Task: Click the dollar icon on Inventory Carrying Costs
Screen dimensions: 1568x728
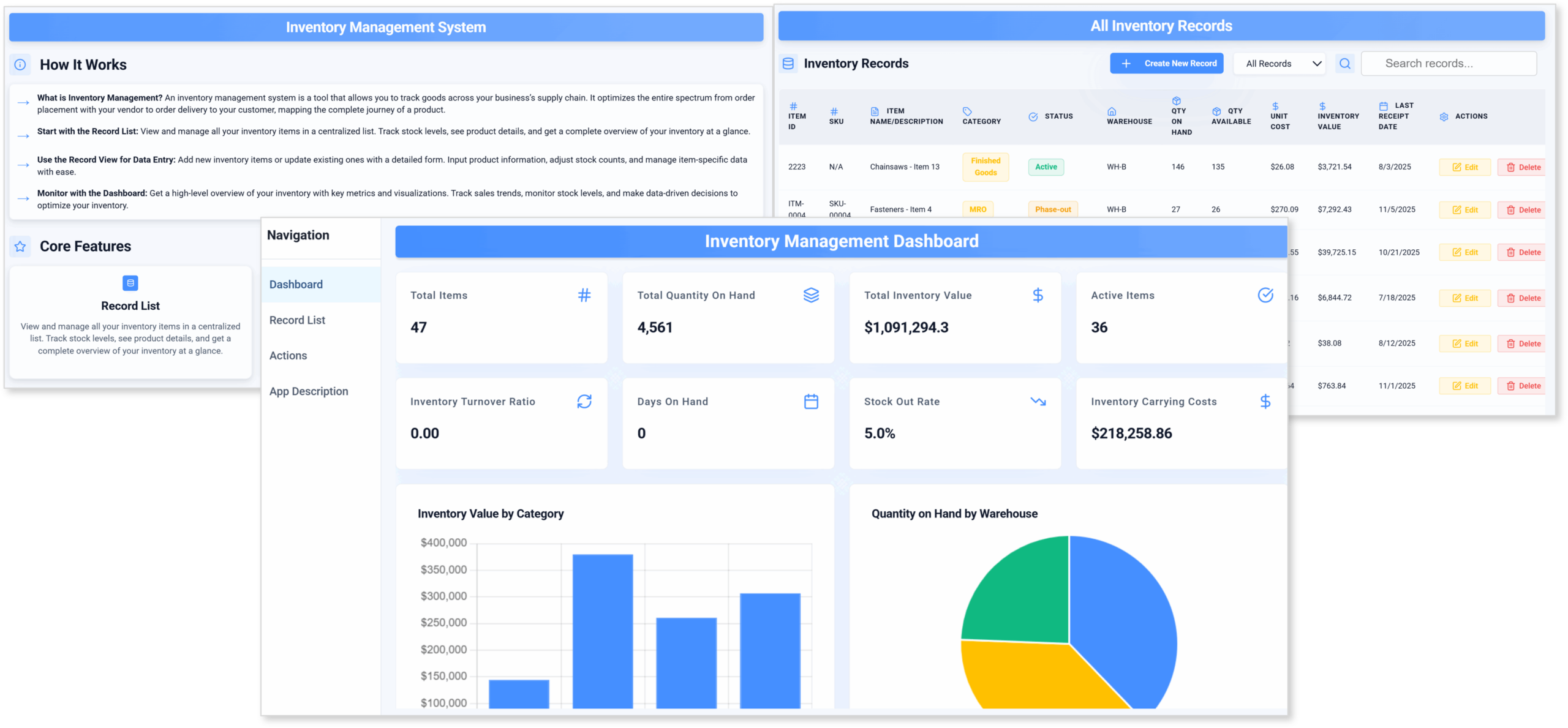Action: click(1265, 402)
